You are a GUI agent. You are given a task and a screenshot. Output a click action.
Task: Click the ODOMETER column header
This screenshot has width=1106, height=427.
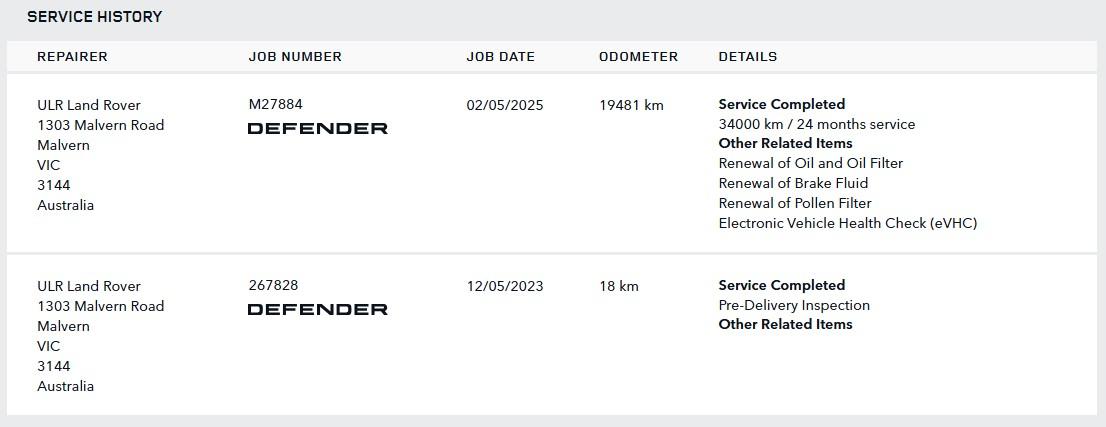pos(638,56)
